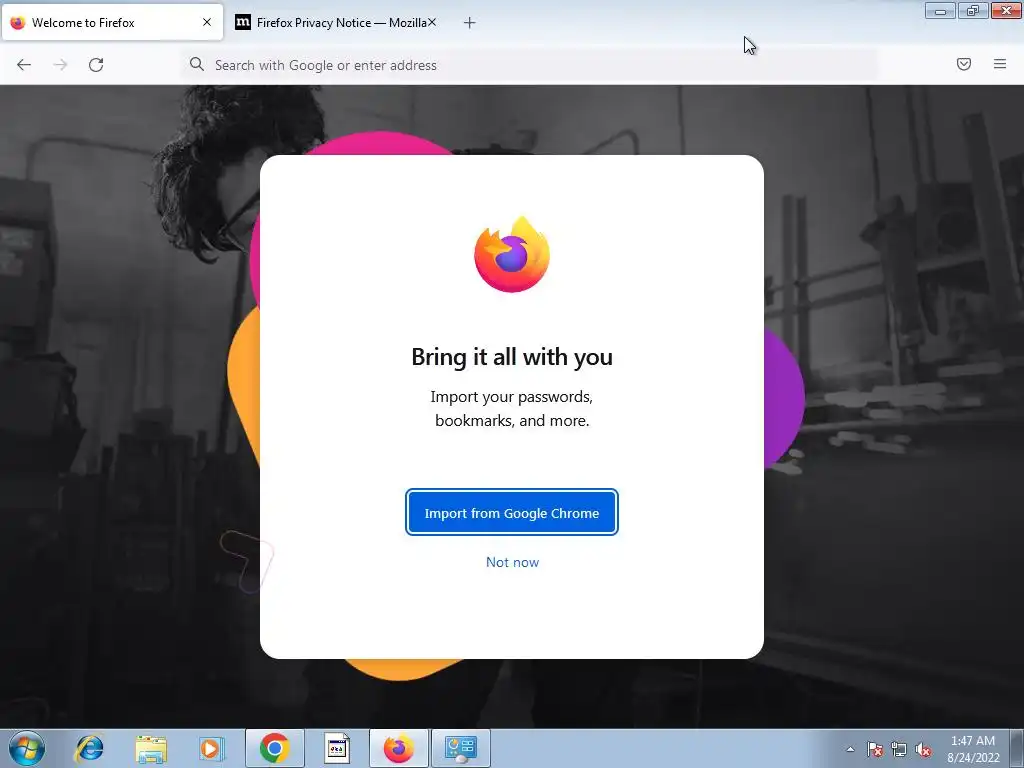Switch to the Firefox Privacy Notice tab
The image size is (1024, 768).
[335, 23]
